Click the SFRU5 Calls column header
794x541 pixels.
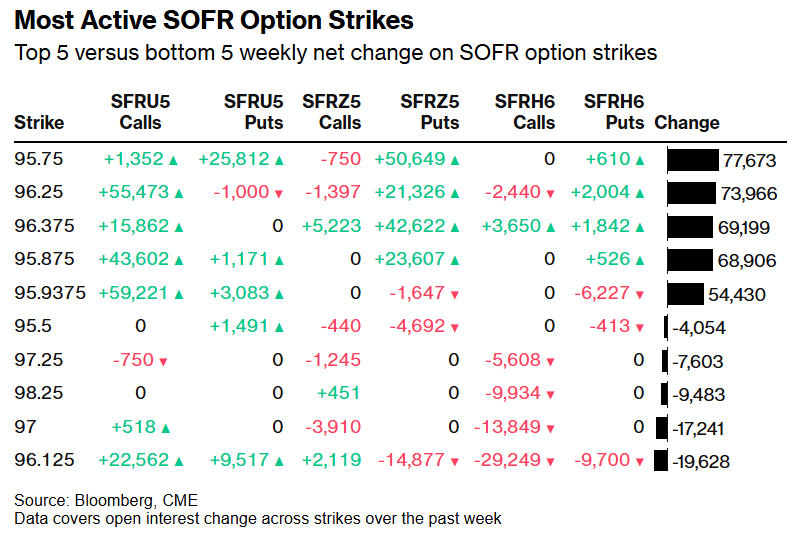coord(136,112)
